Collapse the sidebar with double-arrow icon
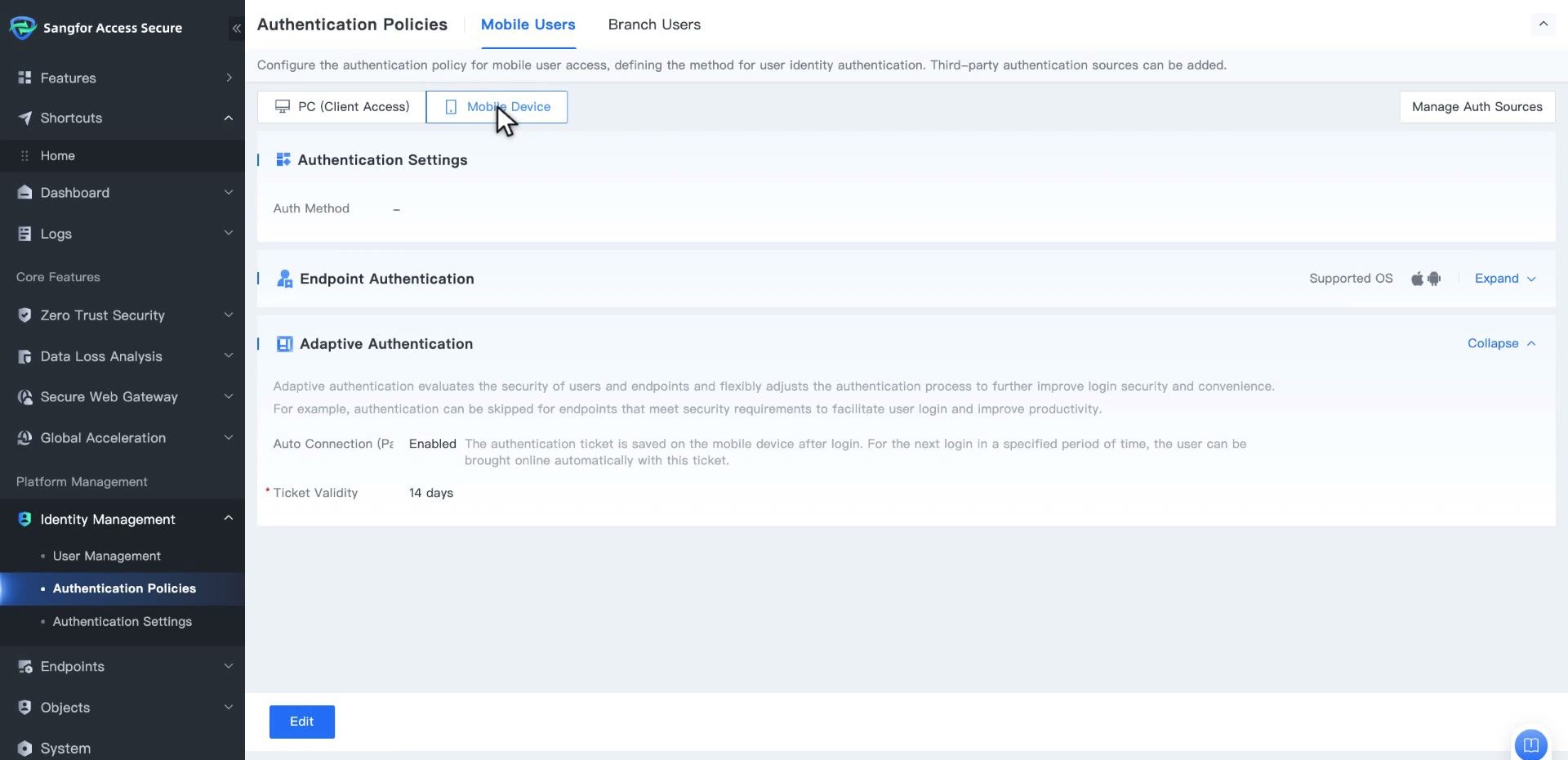Image resolution: width=1568 pixels, height=760 pixels. click(236, 28)
